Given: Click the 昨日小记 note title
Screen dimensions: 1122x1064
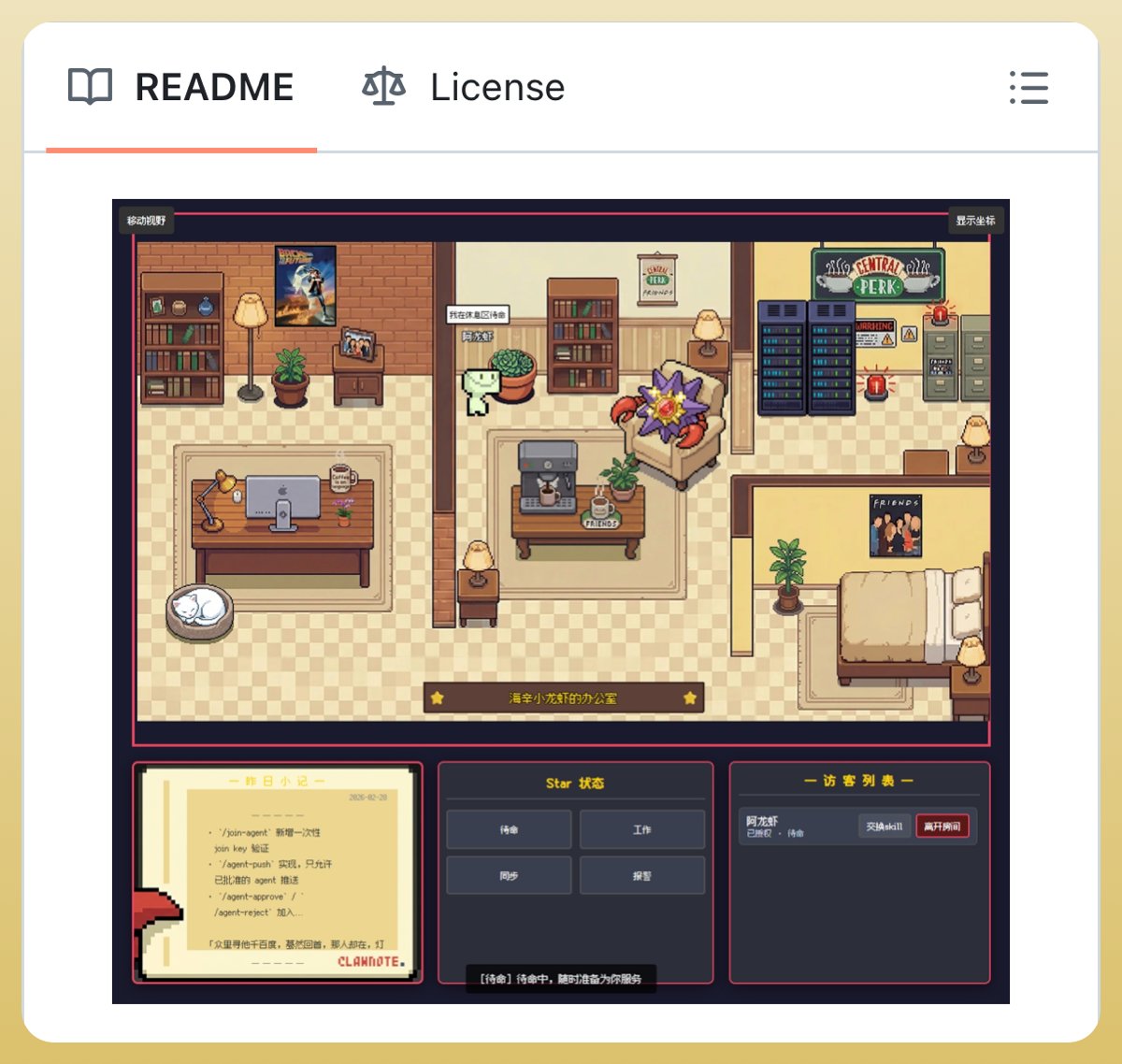Looking at the screenshot, I should [278, 781].
